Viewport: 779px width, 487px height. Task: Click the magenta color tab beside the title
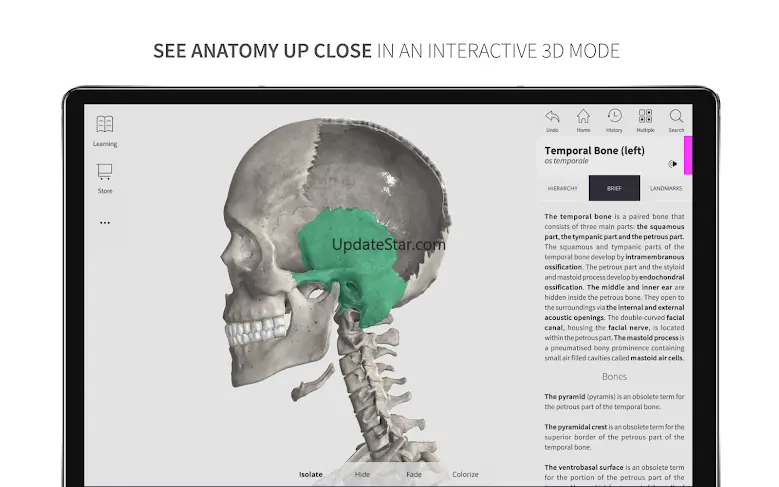tap(688, 156)
